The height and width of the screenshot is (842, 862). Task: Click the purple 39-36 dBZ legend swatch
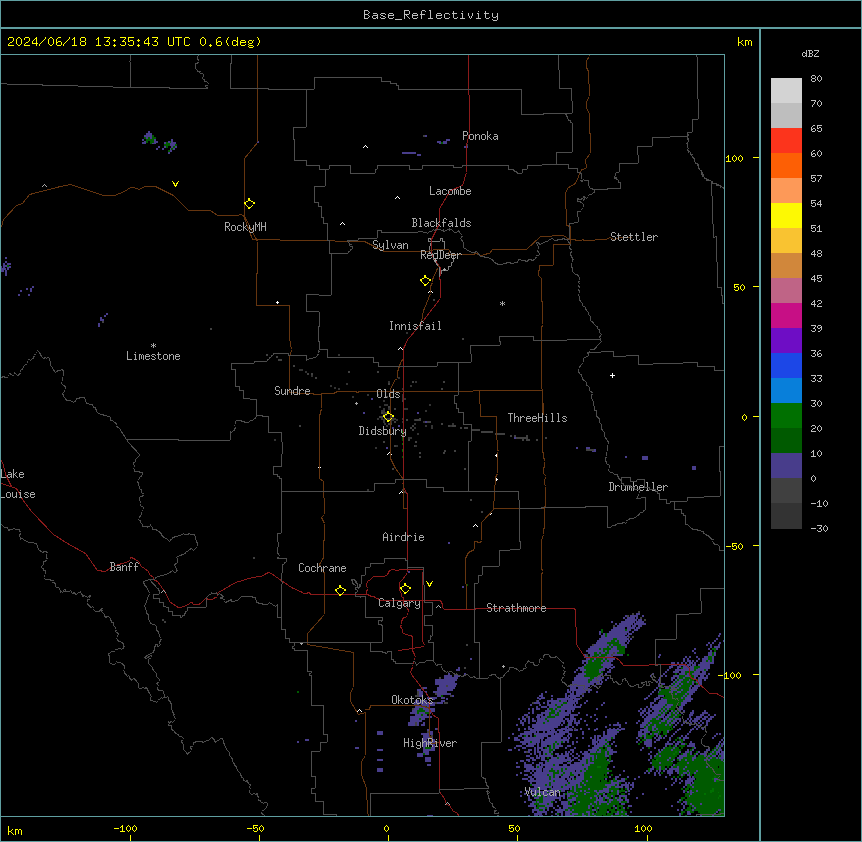(786, 341)
